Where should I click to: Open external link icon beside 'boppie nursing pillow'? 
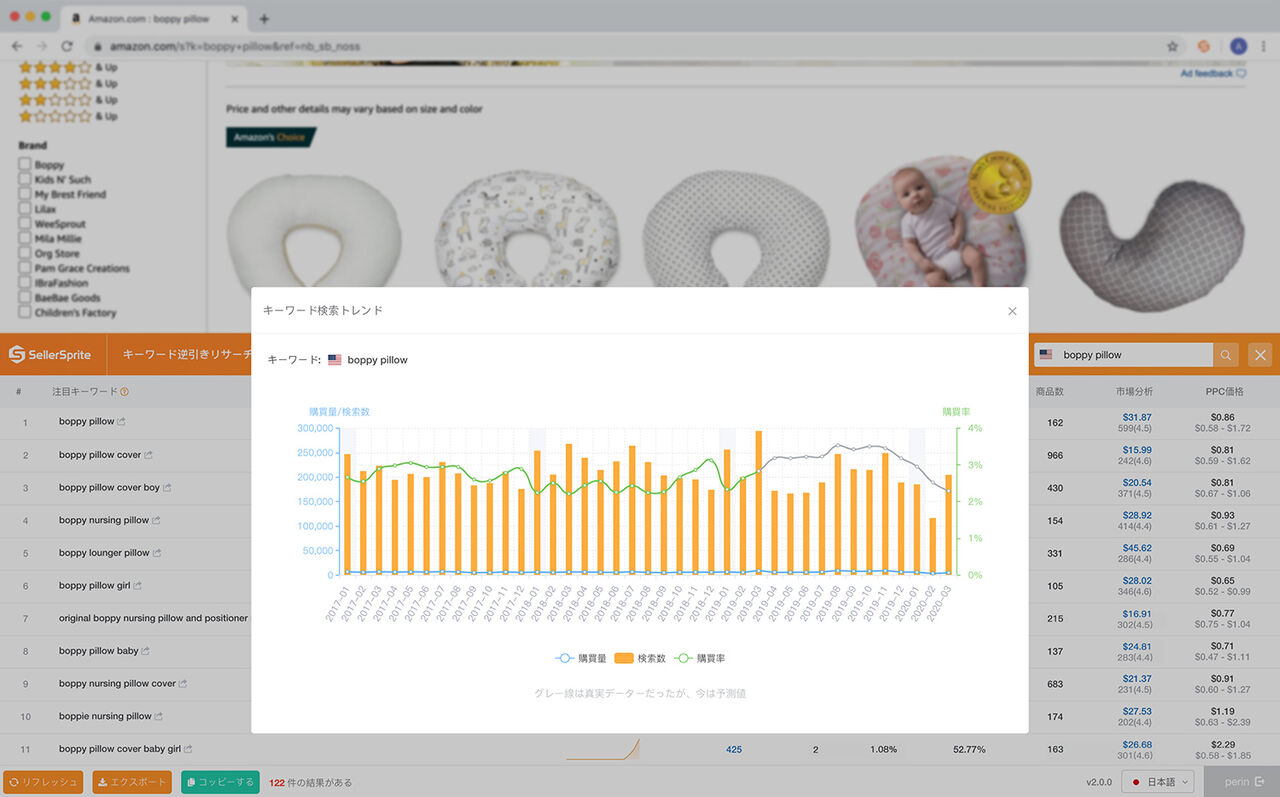[x=159, y=716]
